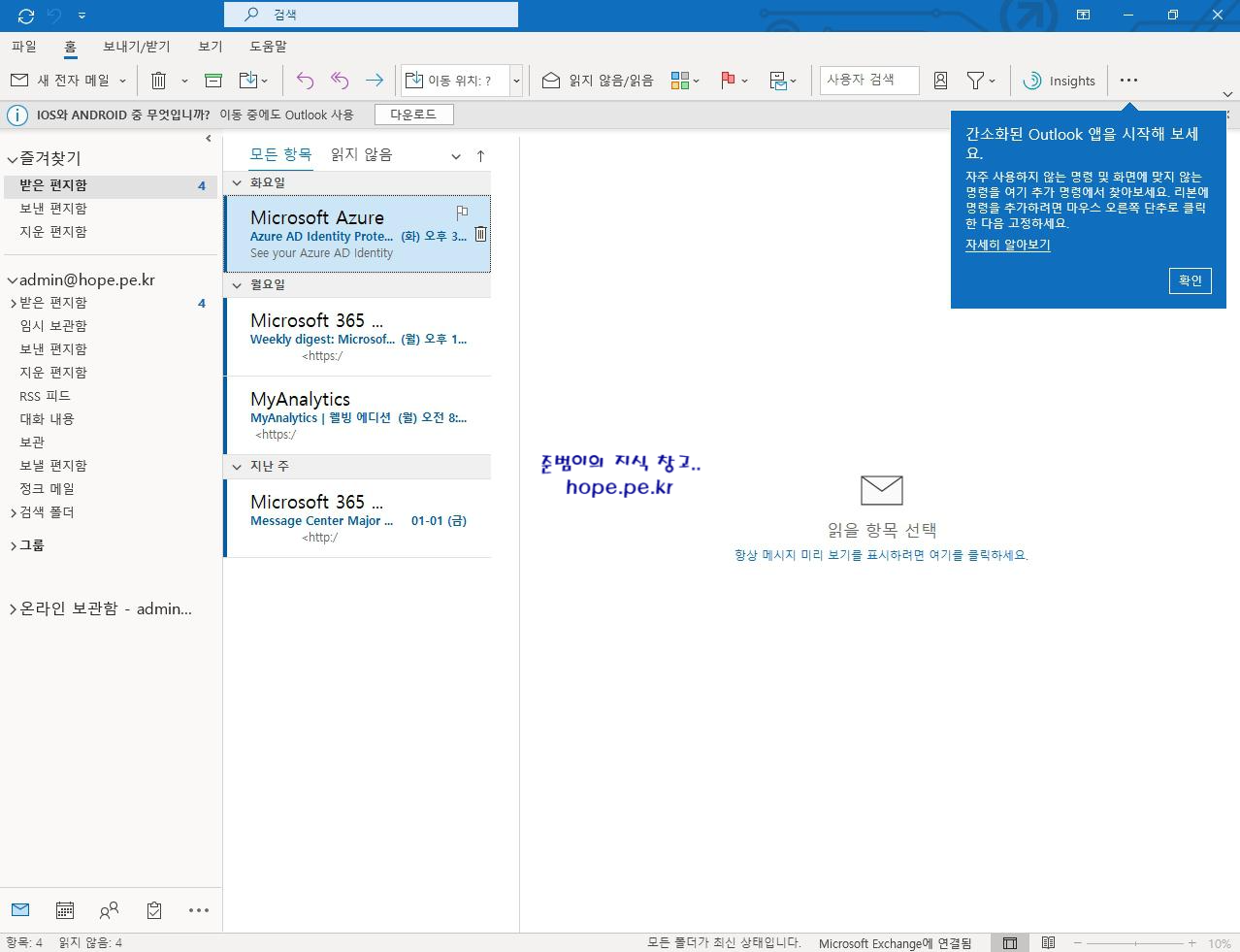Click the Delete trash icon in ribbon

click(x=159, y=81)
